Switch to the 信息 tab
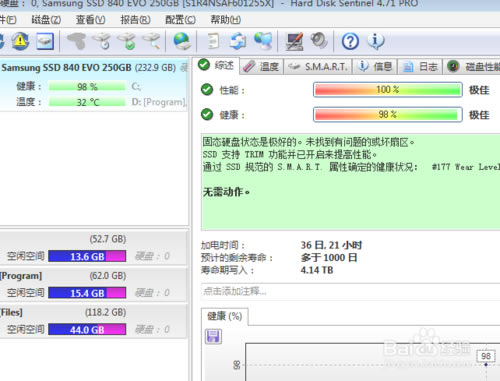This screenshot has width=500, height=381. (375, 67)
